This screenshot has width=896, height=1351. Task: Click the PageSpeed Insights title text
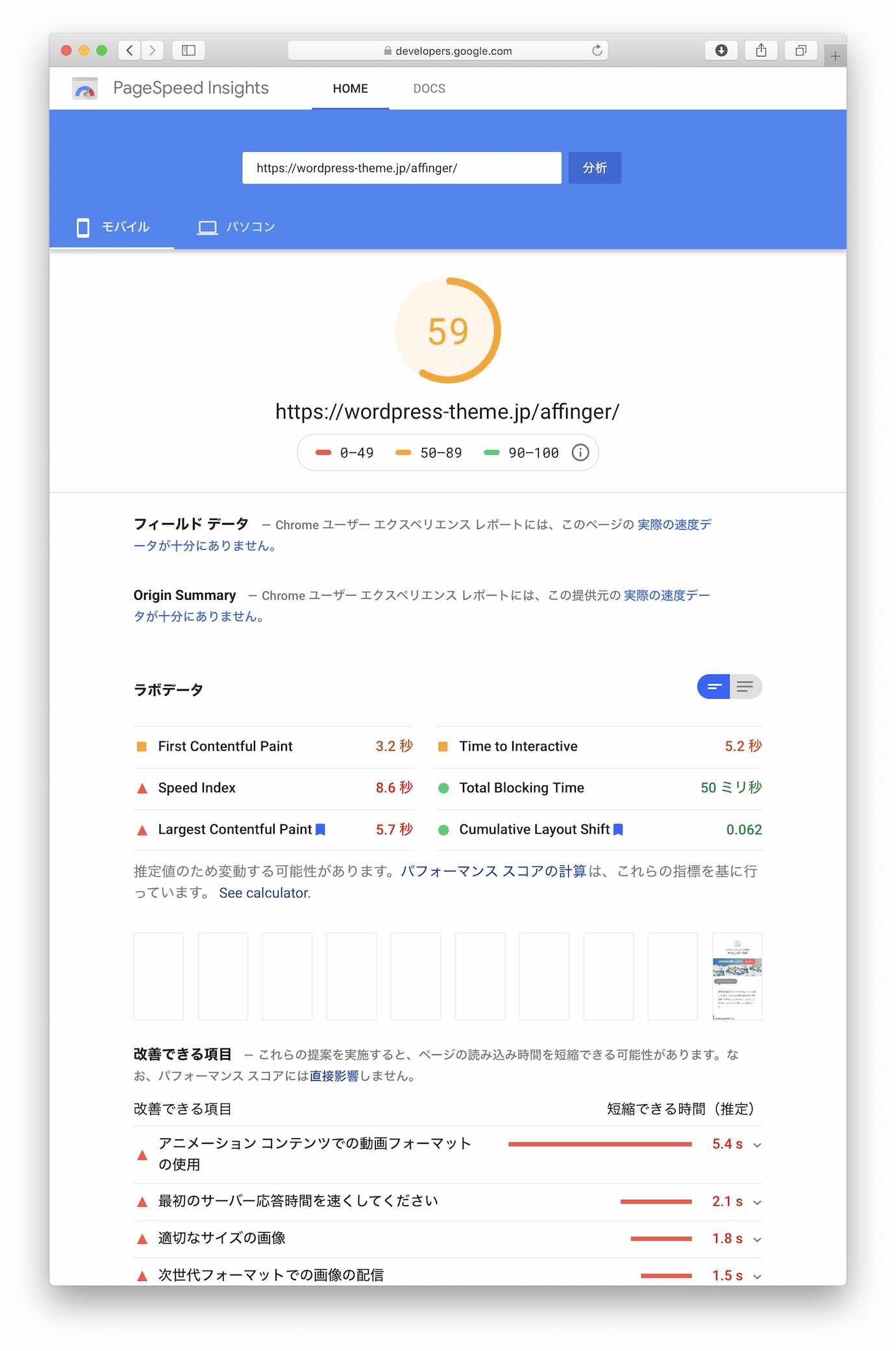(x=191, y=88)
